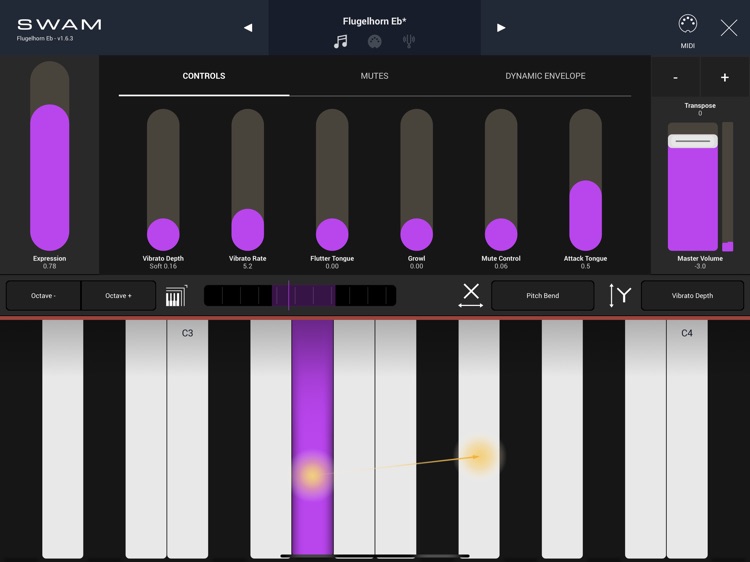
Task: Click the Expression value 0.78
Action: [x=50, y=266]
